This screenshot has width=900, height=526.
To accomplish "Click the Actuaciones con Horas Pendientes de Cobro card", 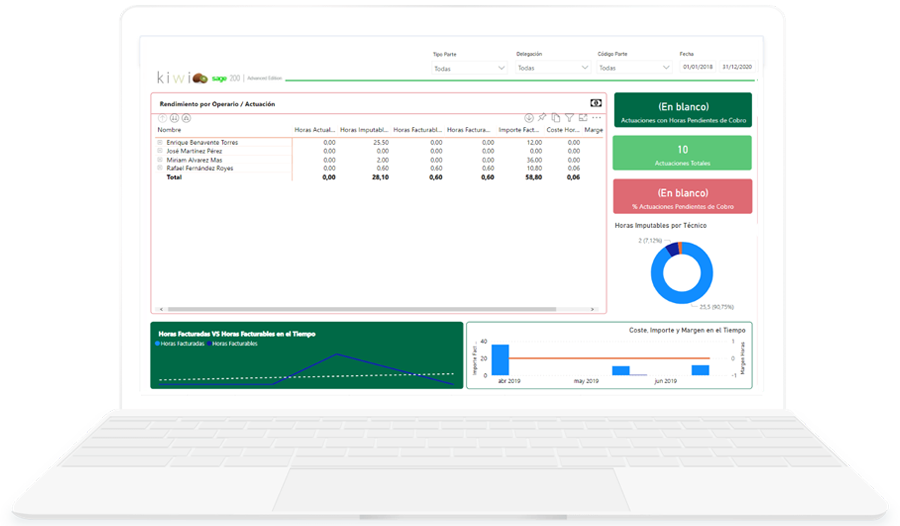I will point(683,110).
